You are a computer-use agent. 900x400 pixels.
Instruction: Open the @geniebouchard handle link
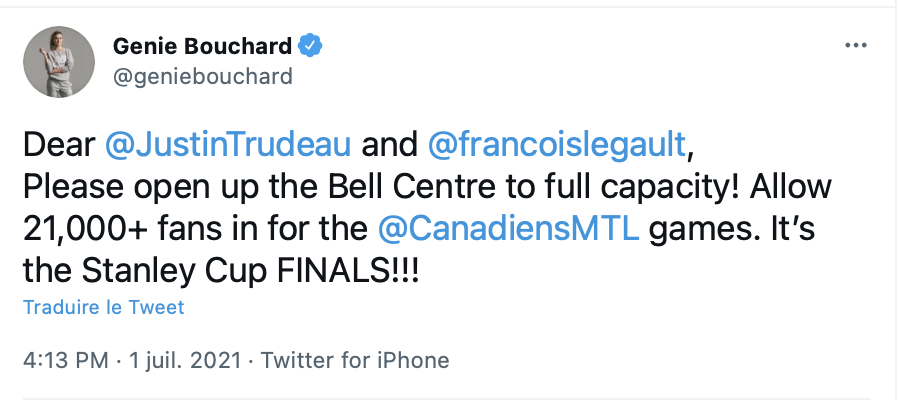pos(203,76)
